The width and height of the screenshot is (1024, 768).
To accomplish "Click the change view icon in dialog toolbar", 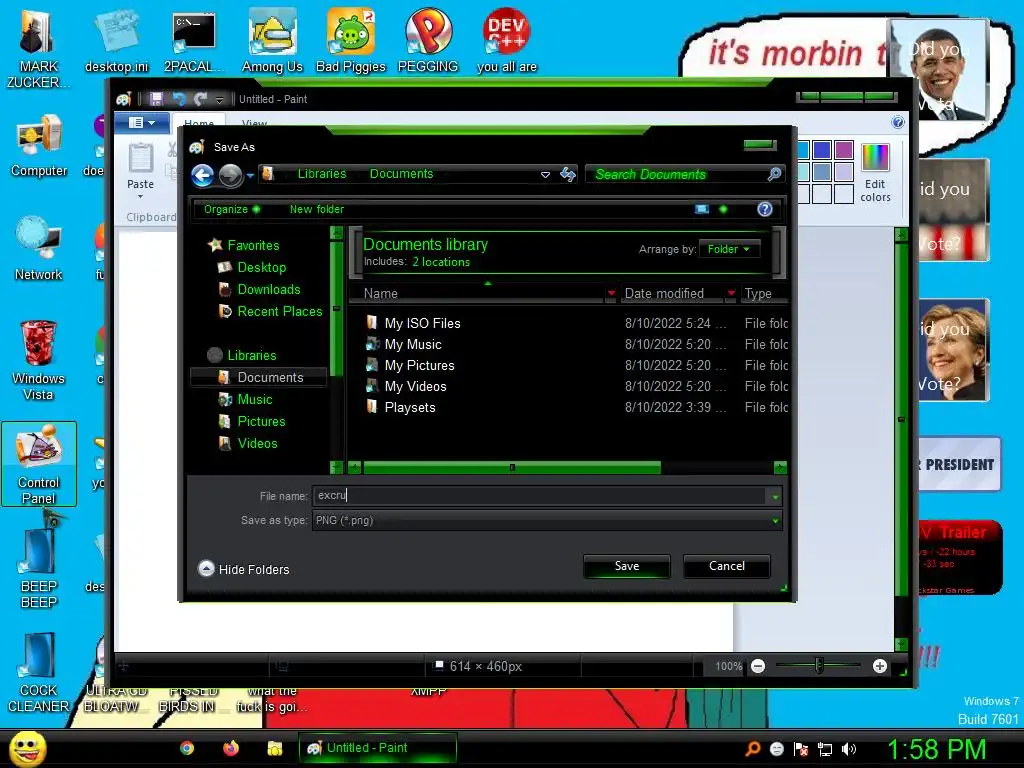I will click(702, 209).
